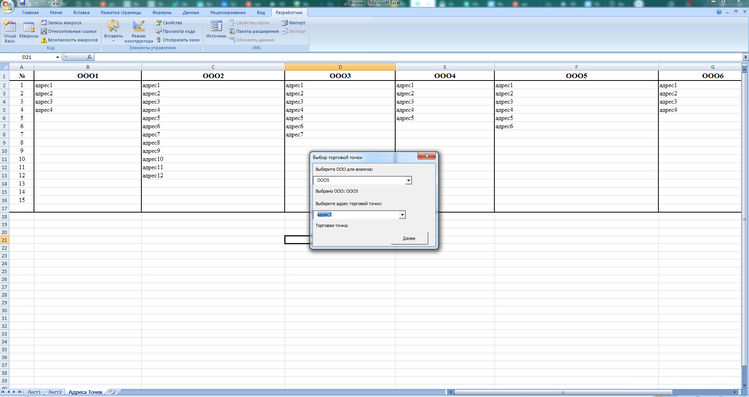Click the Save icon in quick access toolbar
This screenshot has height=397, width=749.
[x=22, y=3]
